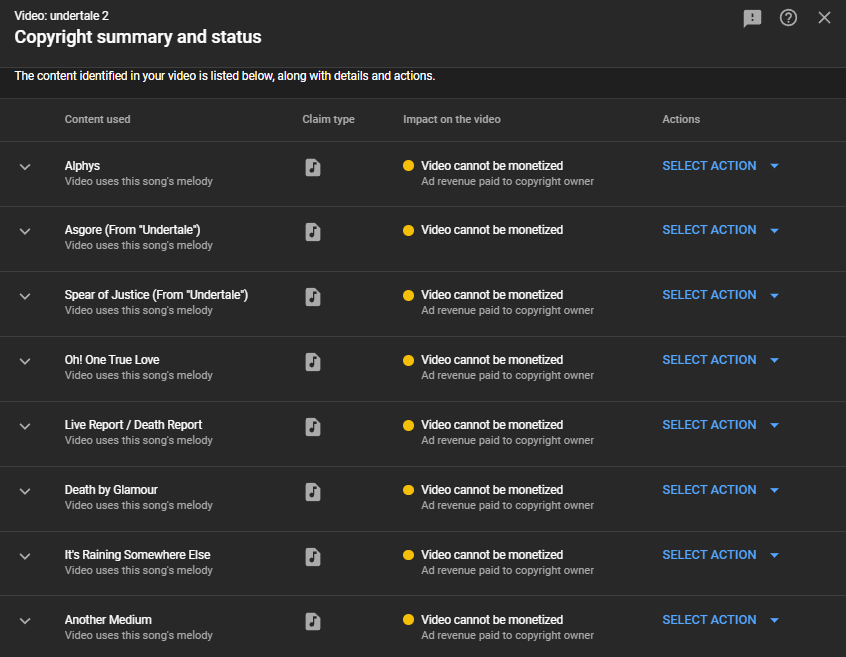The width and height of the screenshot is (846, 657).
Task: Click the yellow status dot for Another Medium
Action: tap(408, 619)
